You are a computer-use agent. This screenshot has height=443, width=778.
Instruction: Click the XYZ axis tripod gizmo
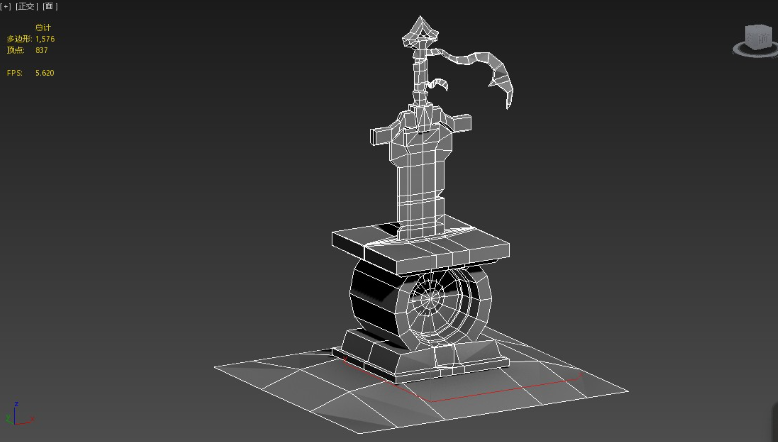pos(19,415)
